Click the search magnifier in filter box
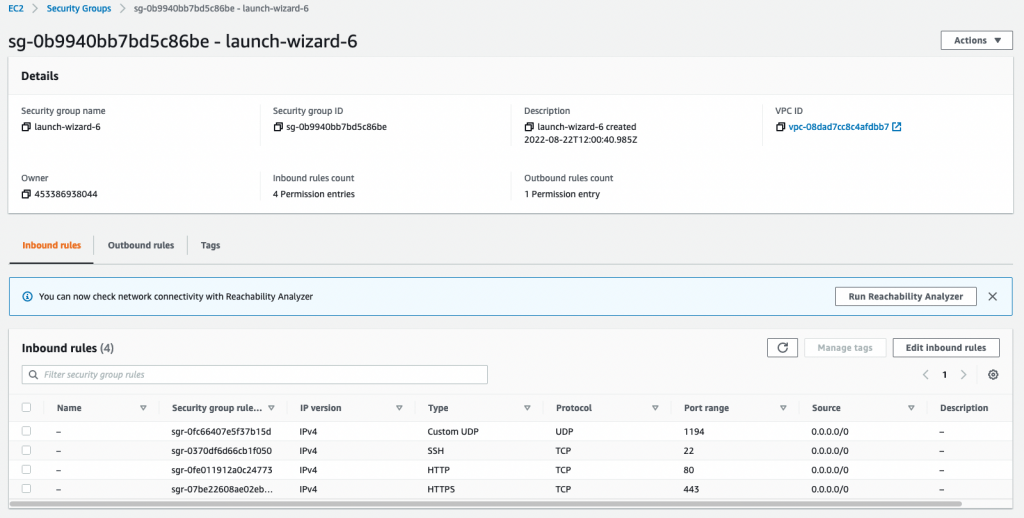Viewport: 1024px width, 518px height. click(x=33, y=375)
